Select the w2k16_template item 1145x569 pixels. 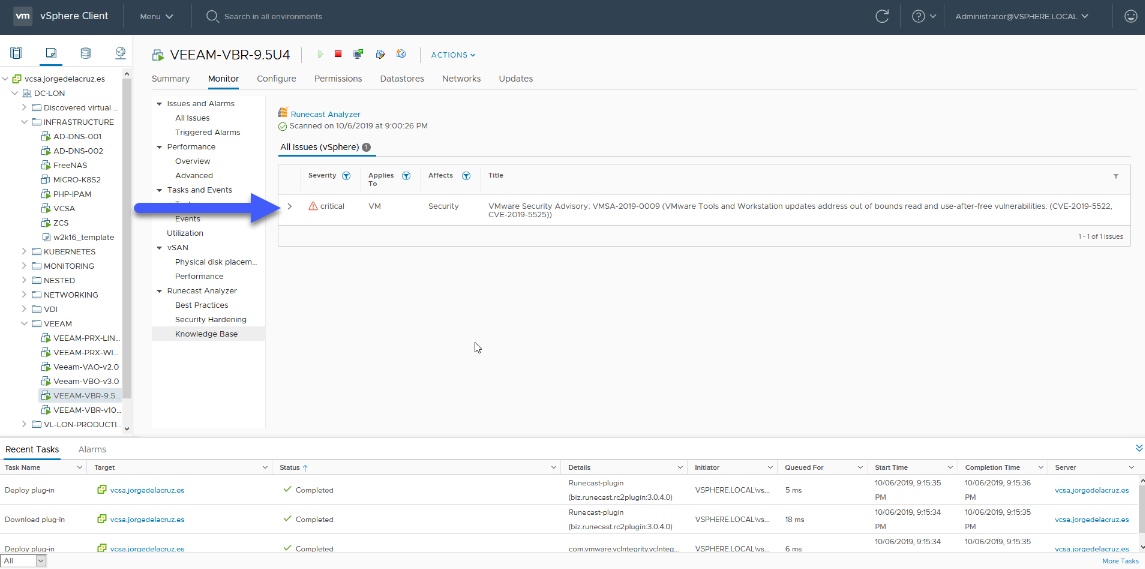(x=83, y=237)
